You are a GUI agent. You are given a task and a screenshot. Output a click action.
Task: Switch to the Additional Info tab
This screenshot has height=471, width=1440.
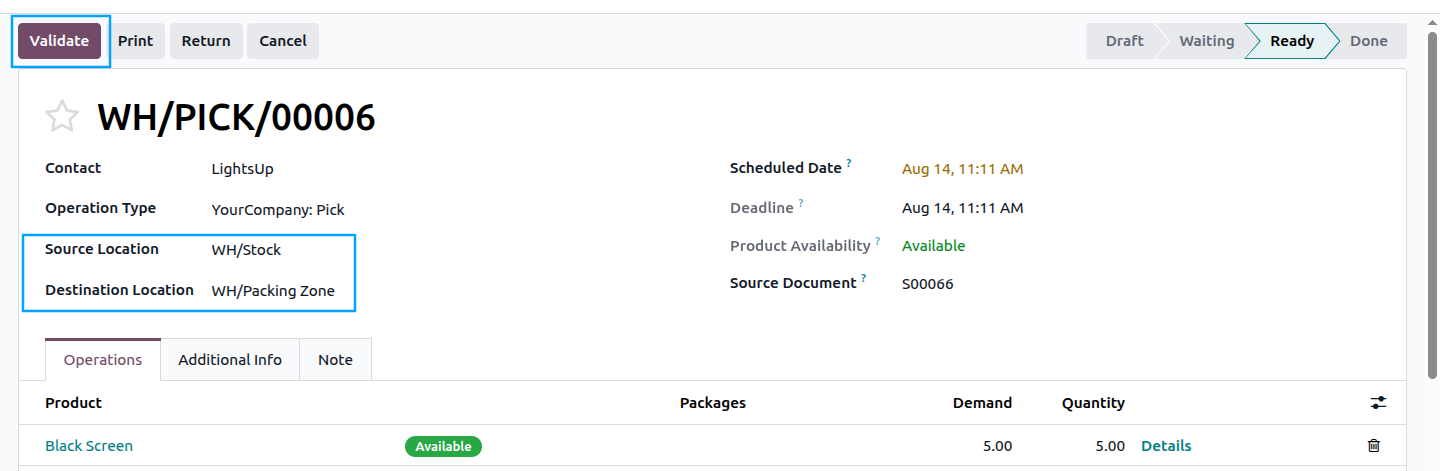pyautogui.click(x=230, y=360)
